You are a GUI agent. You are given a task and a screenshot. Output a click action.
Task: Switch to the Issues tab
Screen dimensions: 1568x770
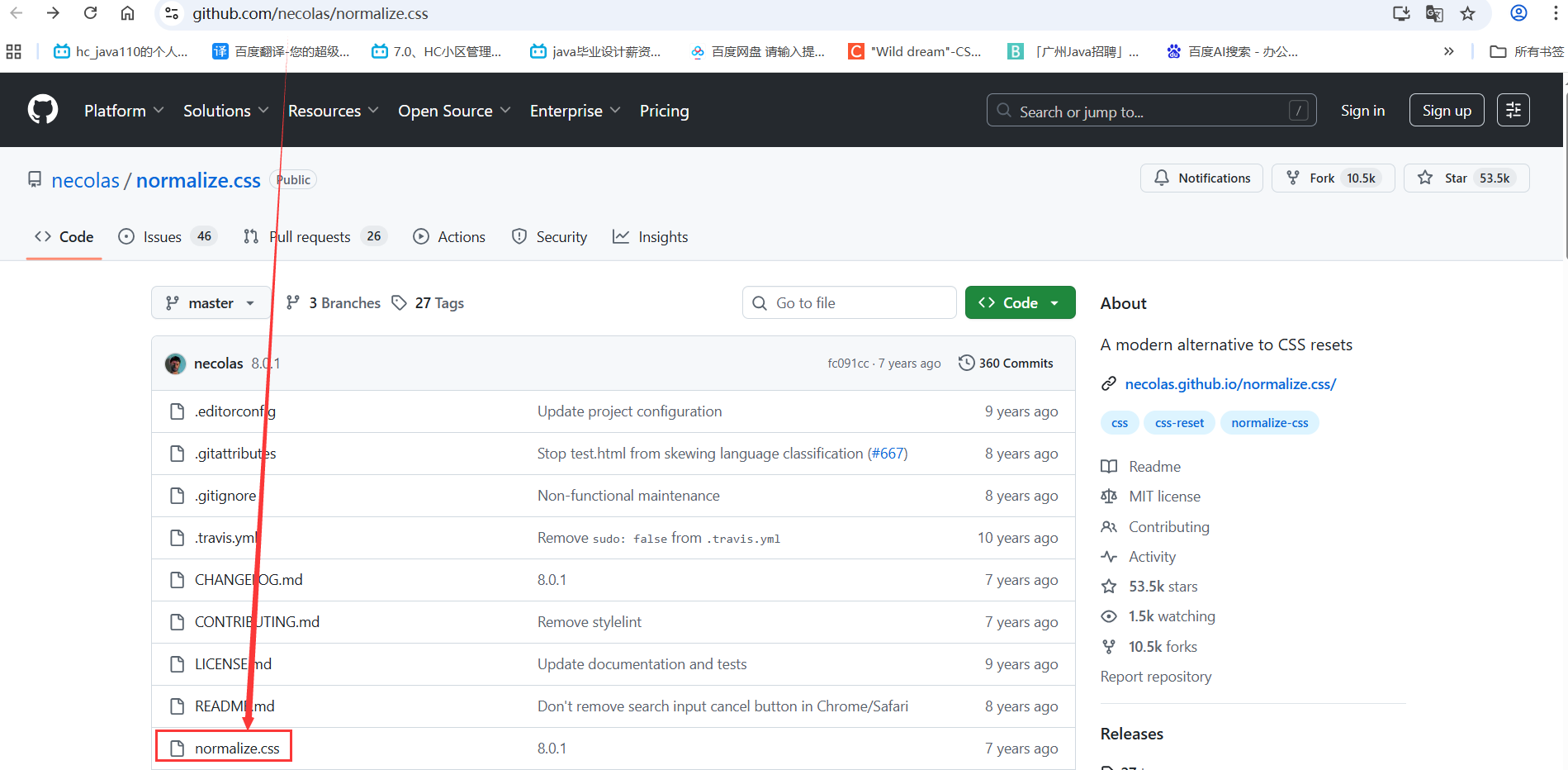(168, 237)
